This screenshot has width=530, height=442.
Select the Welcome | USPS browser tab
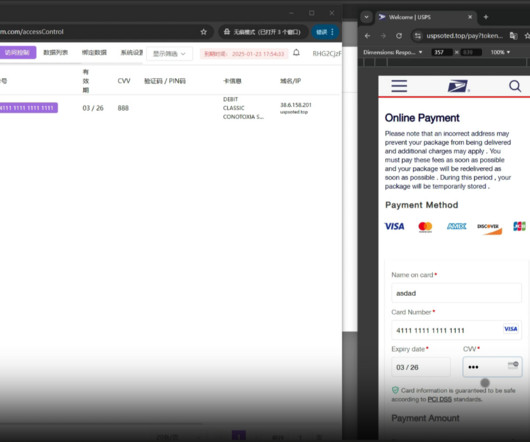[426, 17]
